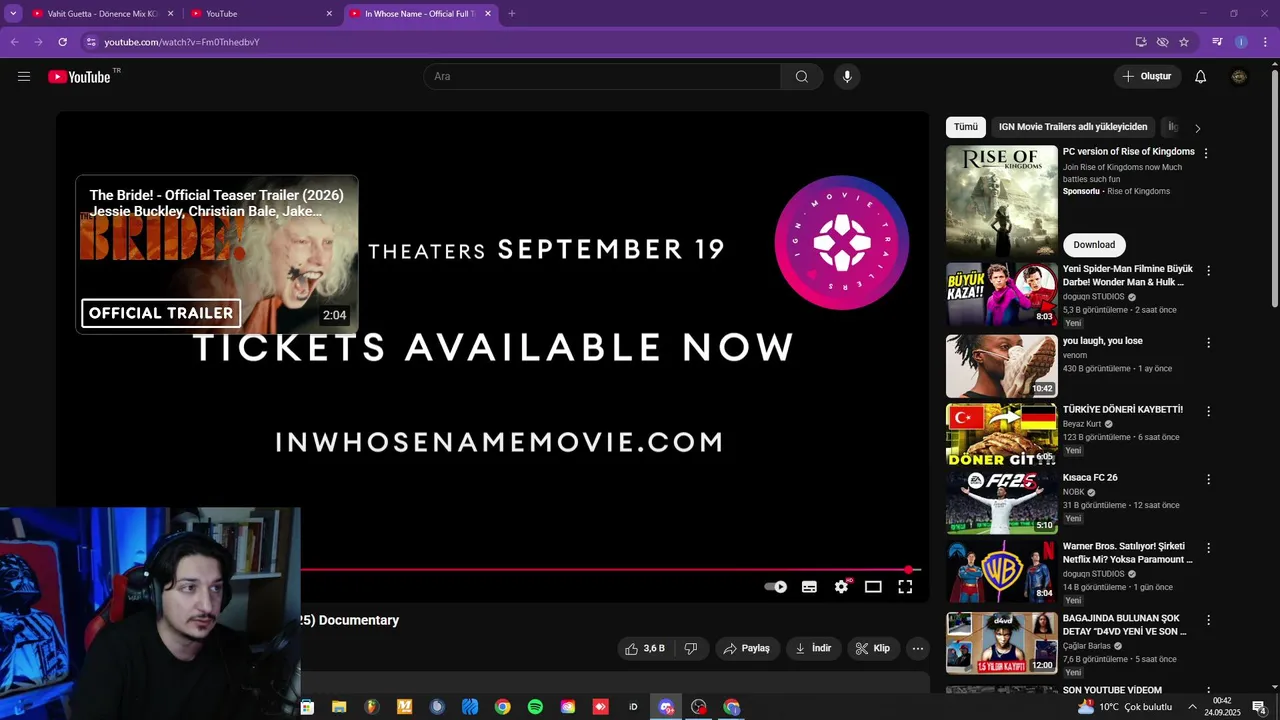Select the In Whose Name tab

click(x=420, y=14)
